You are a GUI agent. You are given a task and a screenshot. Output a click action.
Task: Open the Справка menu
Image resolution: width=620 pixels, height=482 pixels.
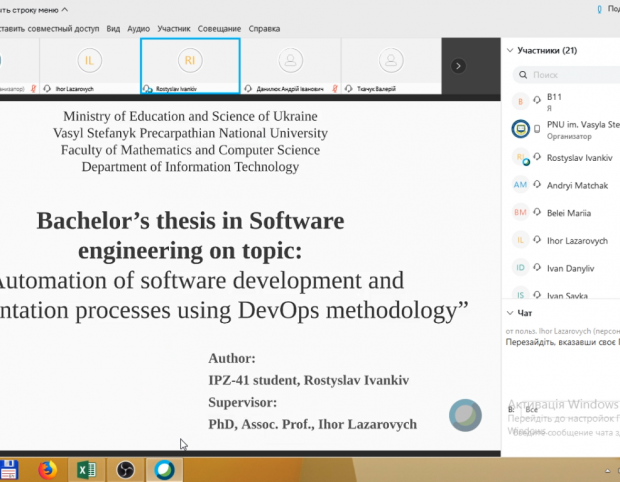pos(264,29)
